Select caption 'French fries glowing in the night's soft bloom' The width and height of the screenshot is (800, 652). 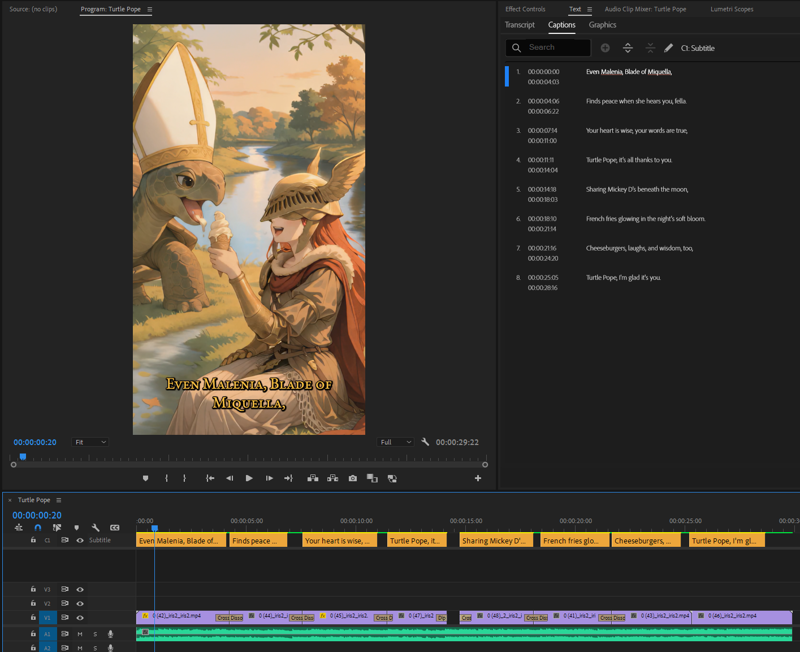[x=645, y=219]
